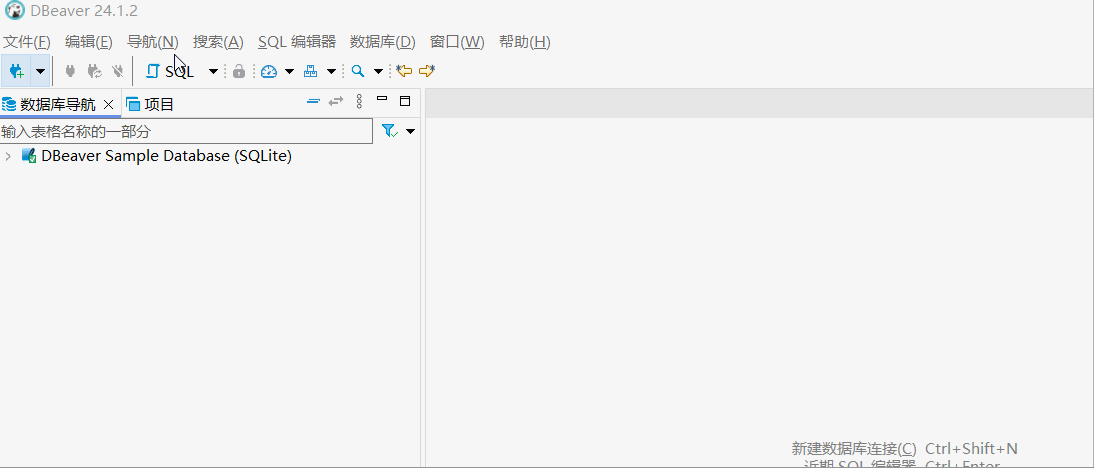The width and height of the screenshot is (1094, 468).
Task: Open the search dropdown arrow
Action: 378,71
